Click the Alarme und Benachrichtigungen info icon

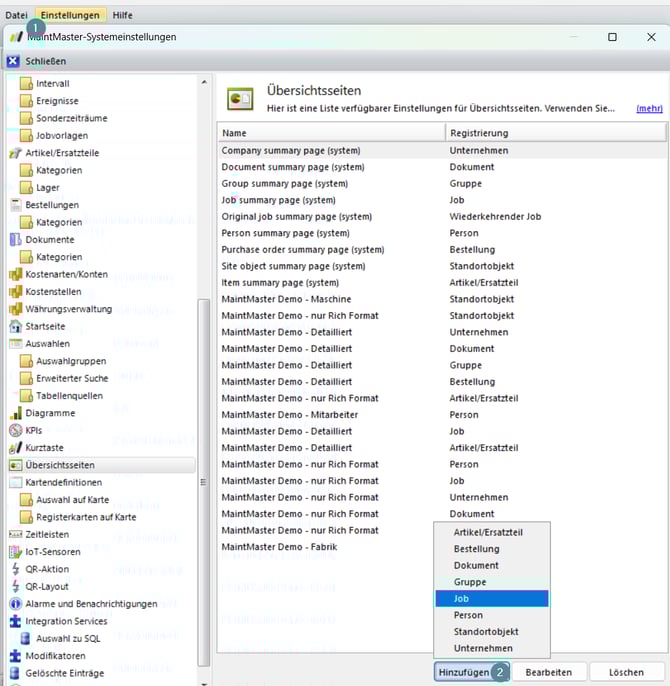[x=15, y=603]
